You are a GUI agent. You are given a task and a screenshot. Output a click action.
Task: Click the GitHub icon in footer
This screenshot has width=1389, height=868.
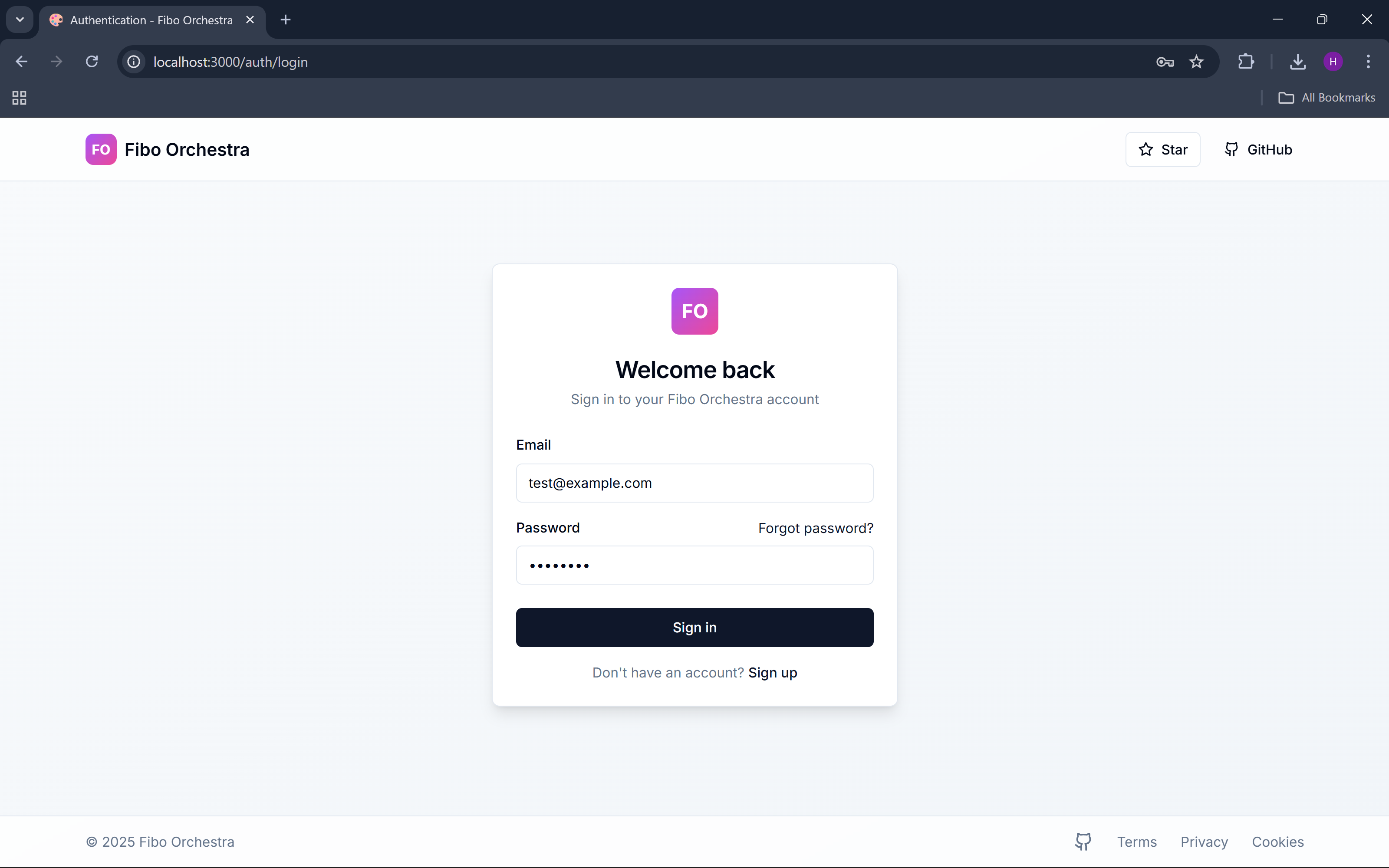pyautogui.click(x=1083, y=842)
